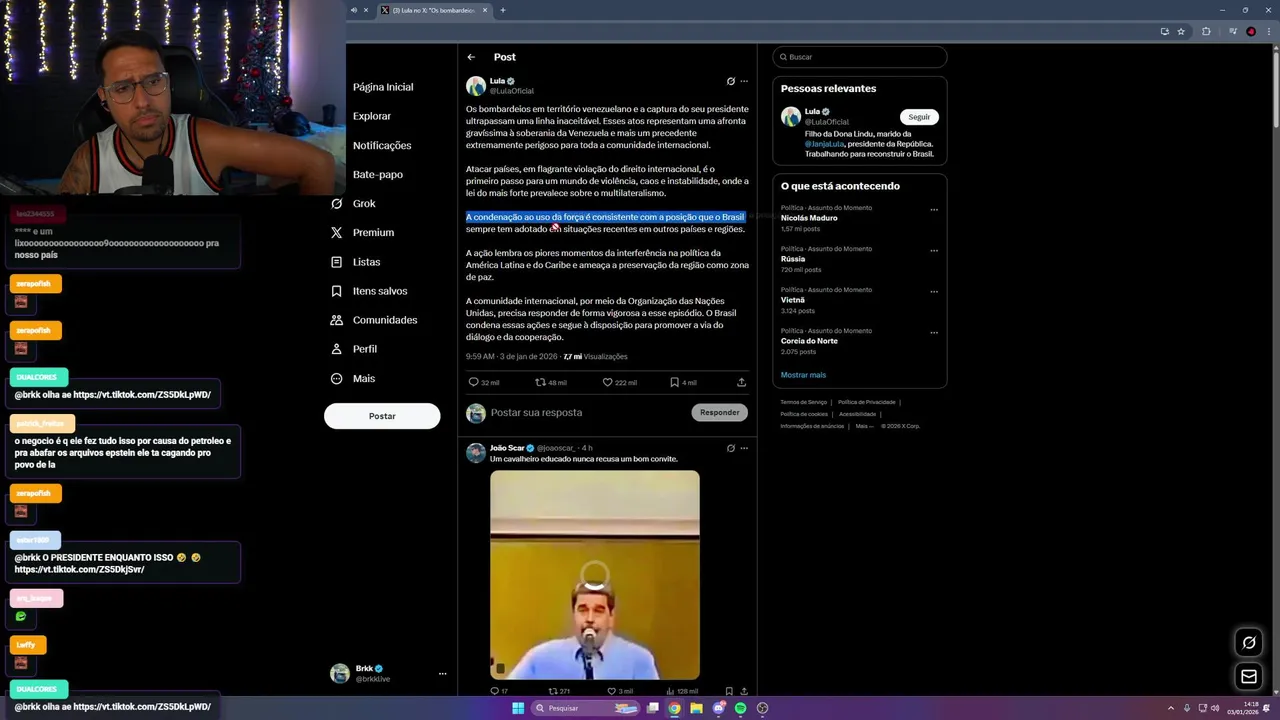Open the more options on Lula's post
1280x720 pixels.
(x=743, y=81)
